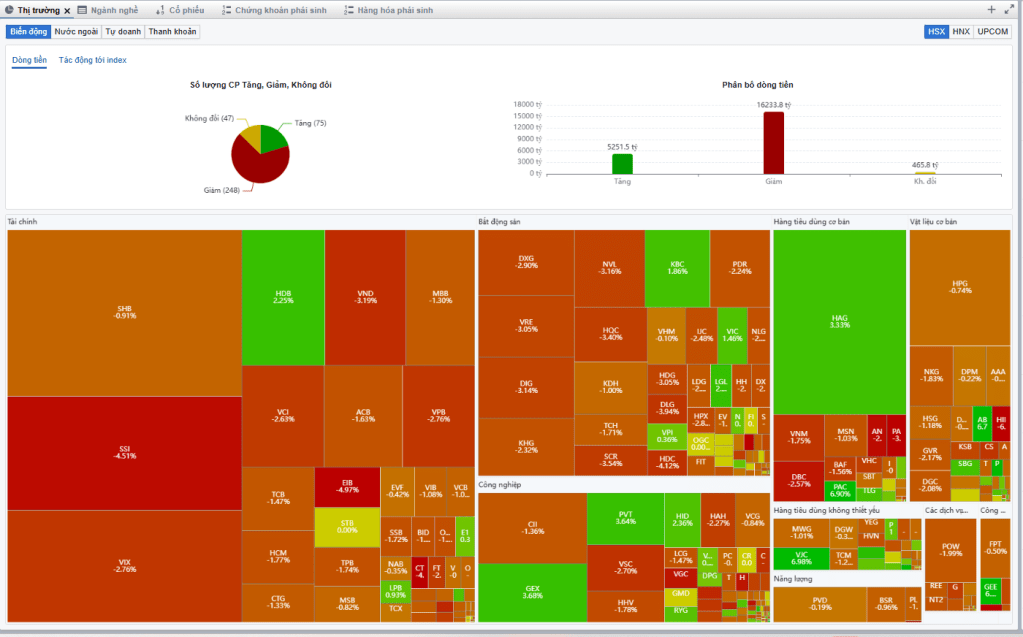Open the Dòng tiền tab
Viewport: 1023px width, 637px height.
click(x=29, y=60)
